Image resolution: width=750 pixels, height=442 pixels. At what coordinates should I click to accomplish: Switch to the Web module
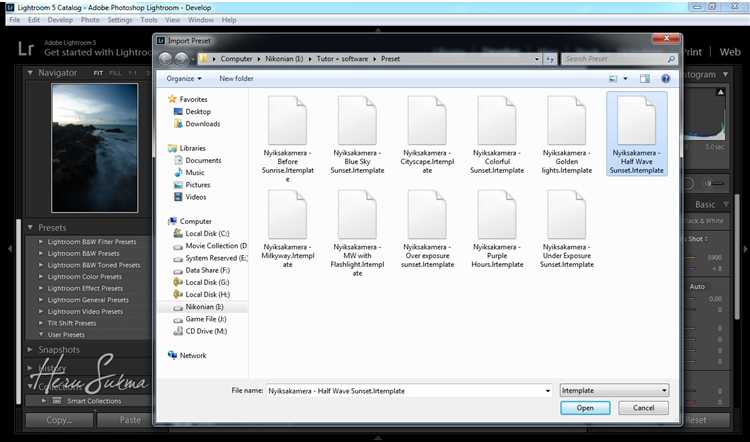[x=730, y=52]
